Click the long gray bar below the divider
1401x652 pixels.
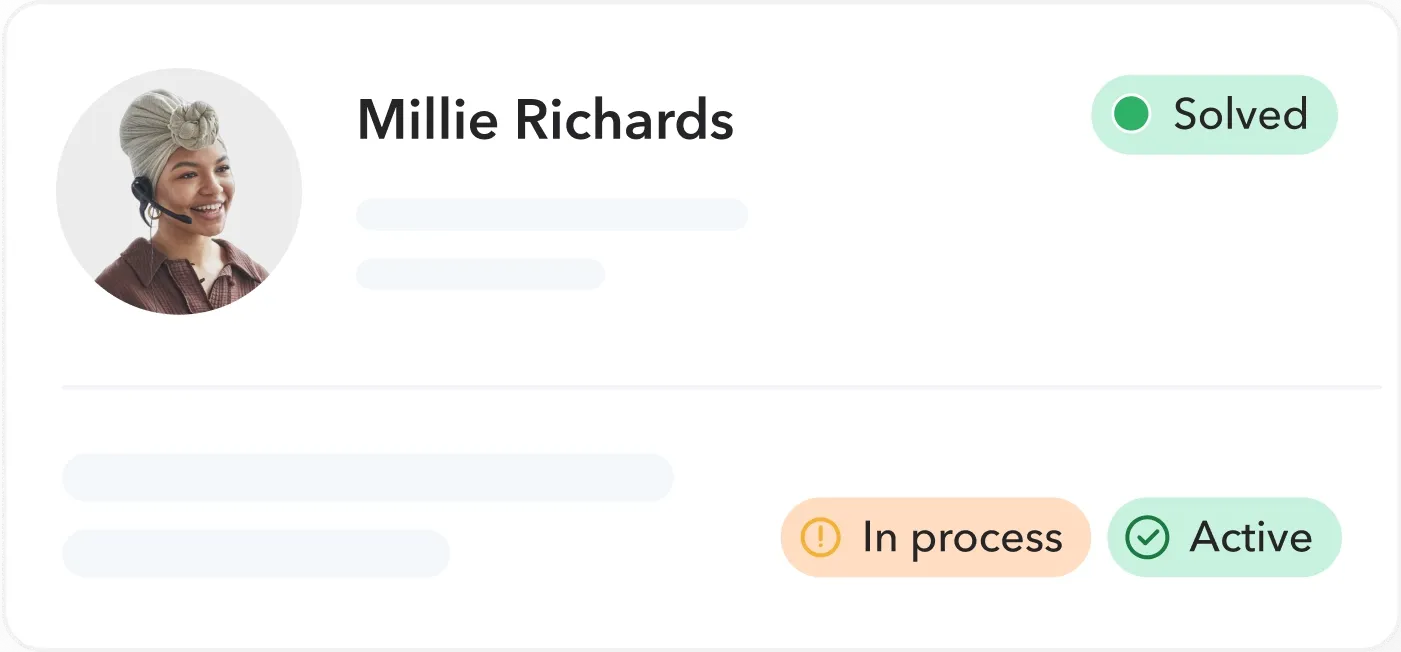click(x=368, y=478)
